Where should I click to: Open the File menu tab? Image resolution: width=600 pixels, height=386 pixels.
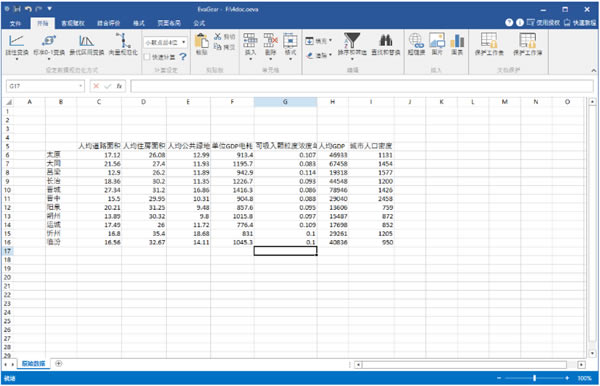(15, 23)
